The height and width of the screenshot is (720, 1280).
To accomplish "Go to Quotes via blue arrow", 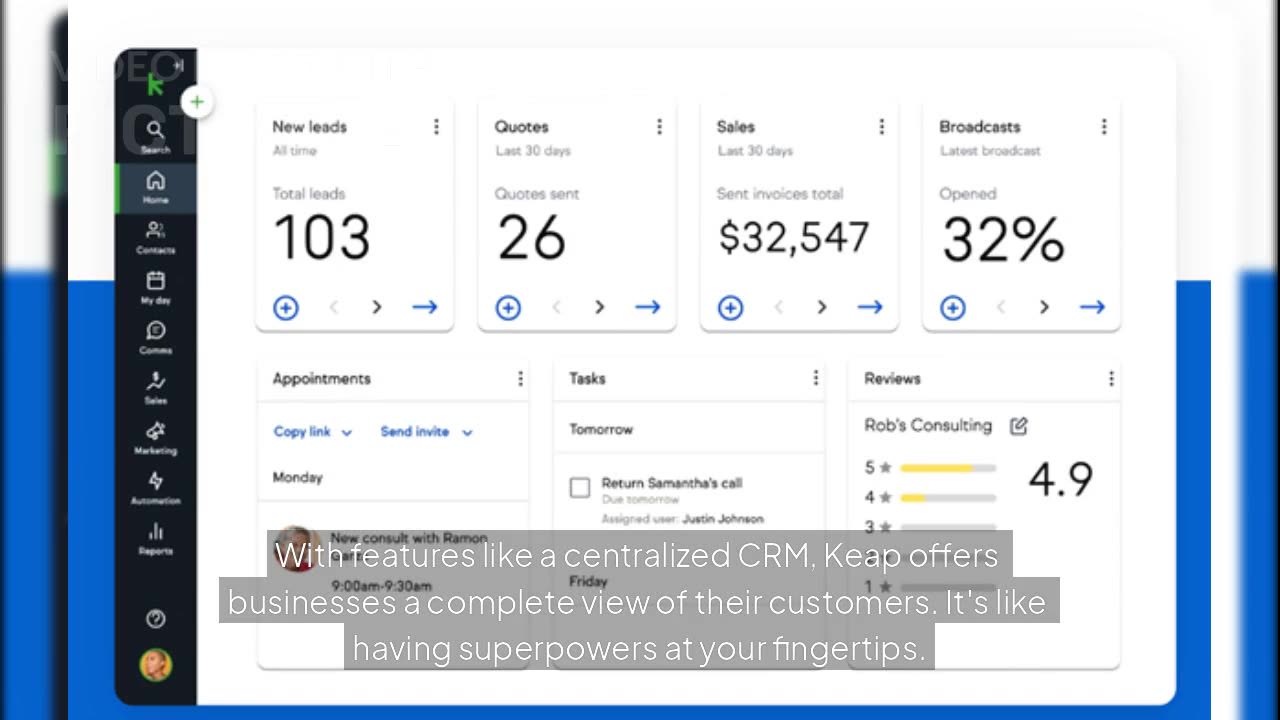I will (648, 307).
